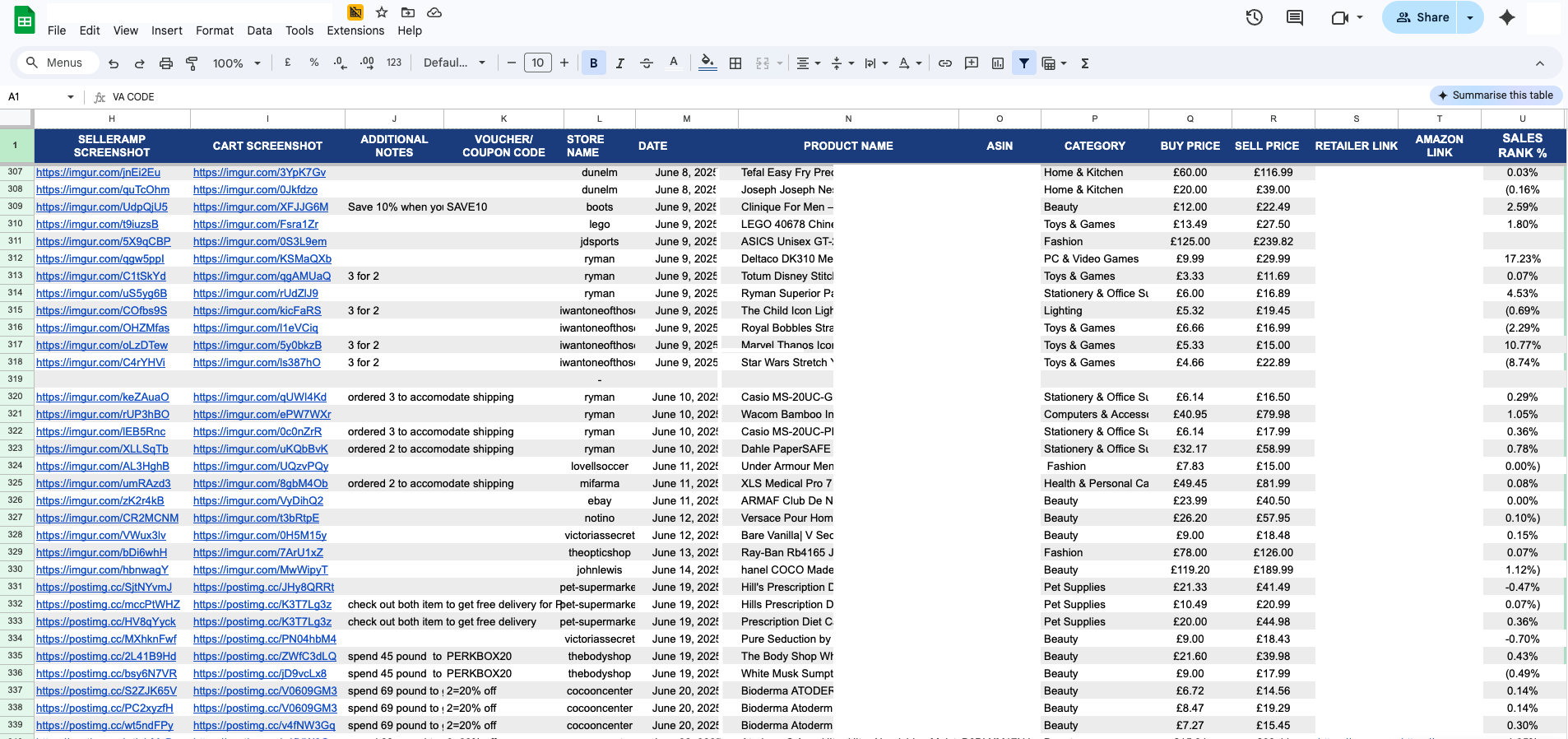1568x739 pixels.
Task: Open the Edit menu
Action: coord(90,30)
